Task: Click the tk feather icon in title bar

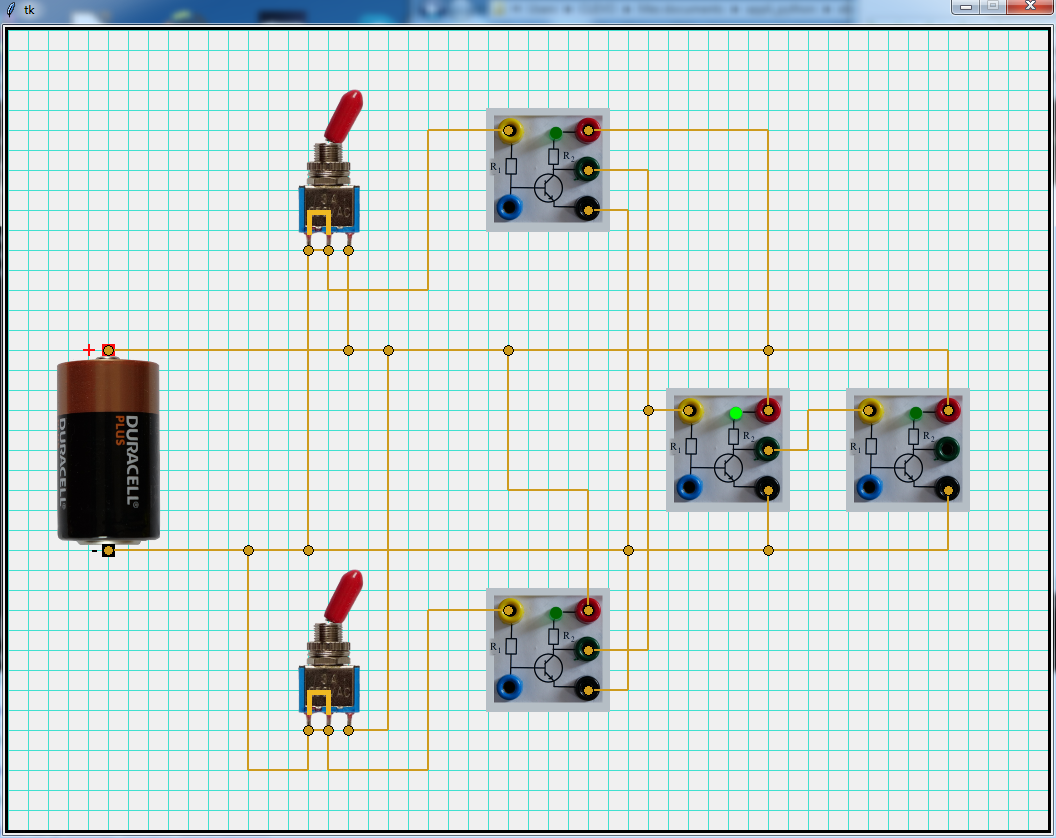Action: tap(11, 8)
